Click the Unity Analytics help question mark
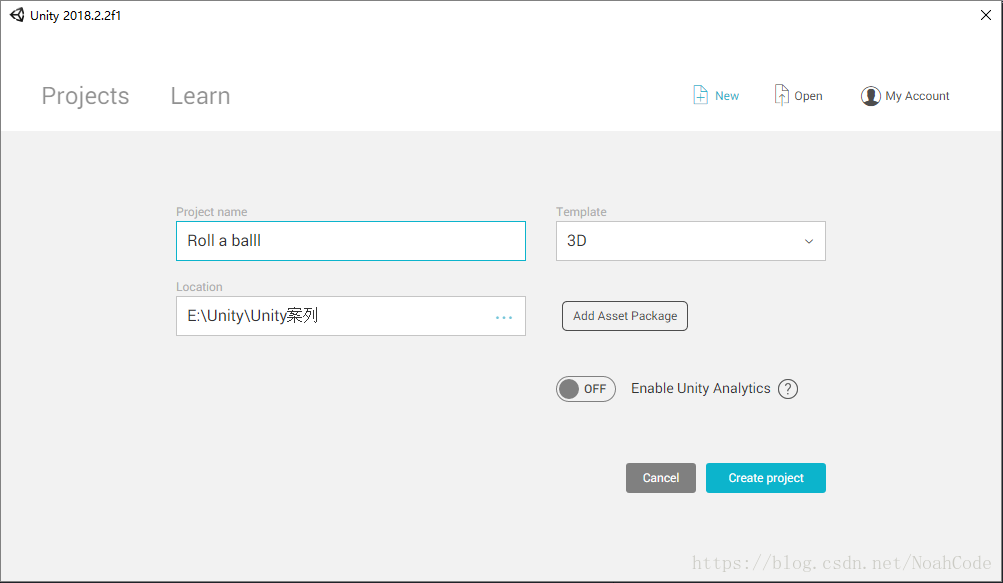 [x=787, y=389]
